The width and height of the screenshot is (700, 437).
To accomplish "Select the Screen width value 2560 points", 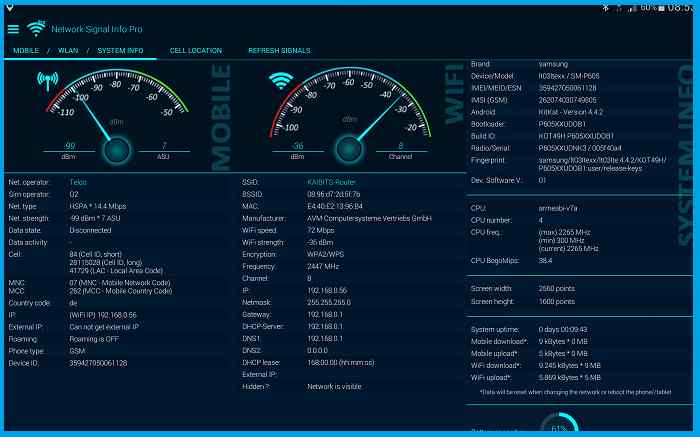I will (x=557, y=288).
